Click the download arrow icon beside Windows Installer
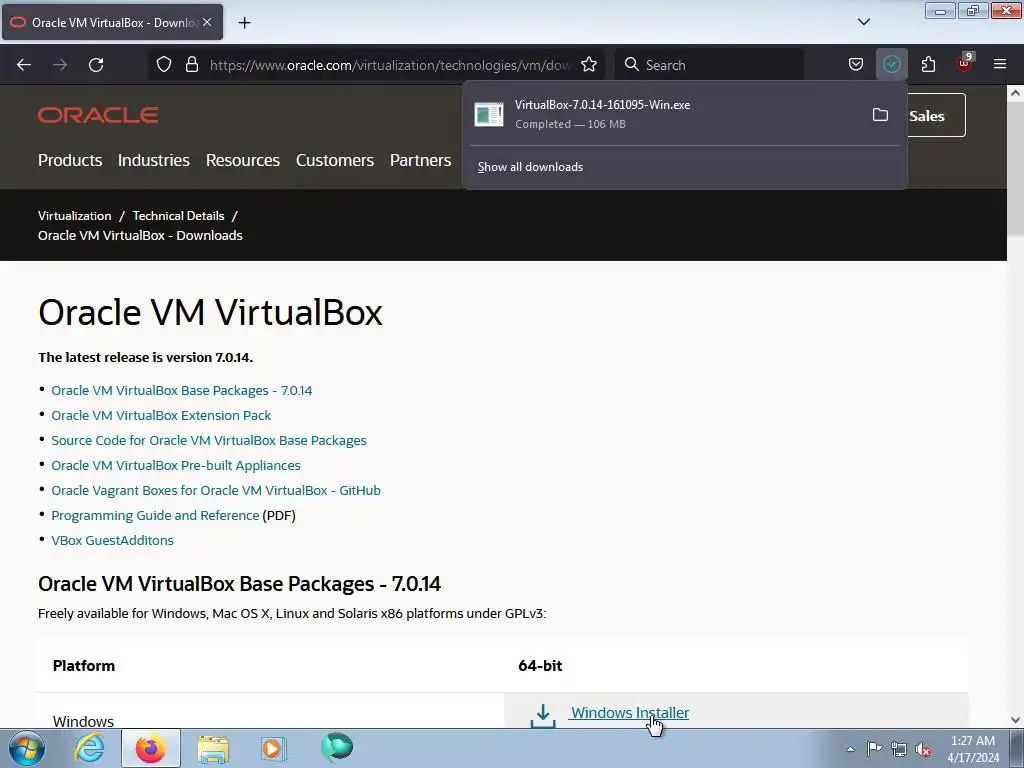The height and width of the screenshot is (768, 1024). tap(543, 716)
